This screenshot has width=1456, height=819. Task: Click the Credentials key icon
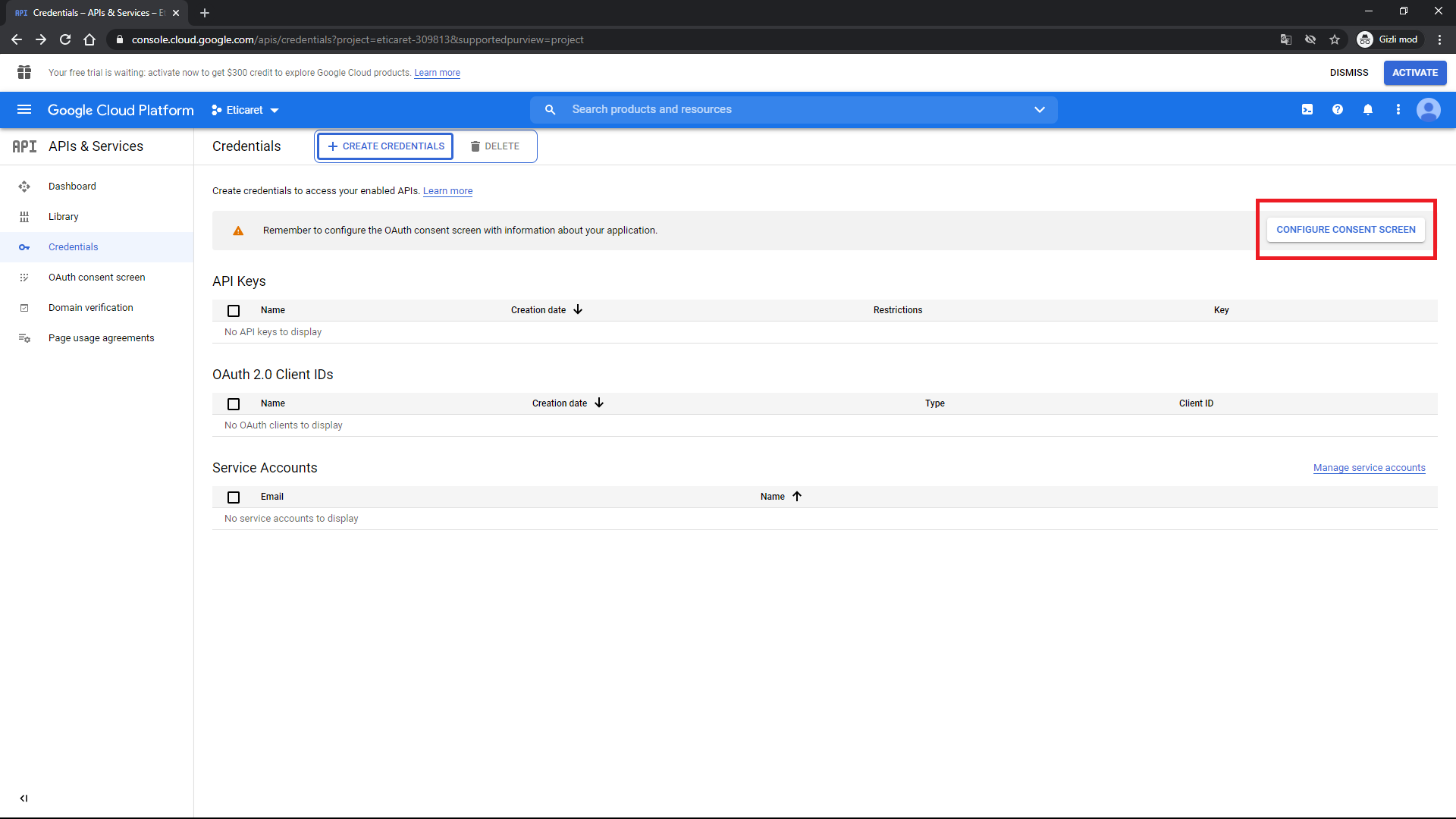(x=24, y=247)
